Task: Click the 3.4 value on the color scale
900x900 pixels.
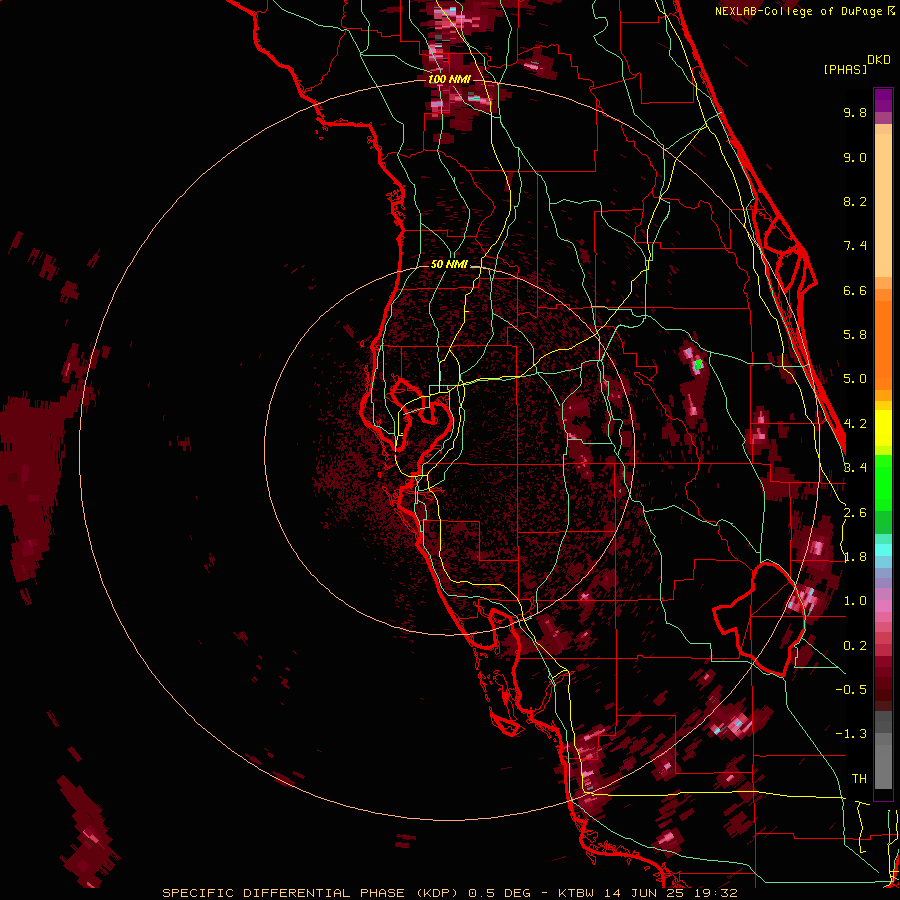Action: [855, 468]
